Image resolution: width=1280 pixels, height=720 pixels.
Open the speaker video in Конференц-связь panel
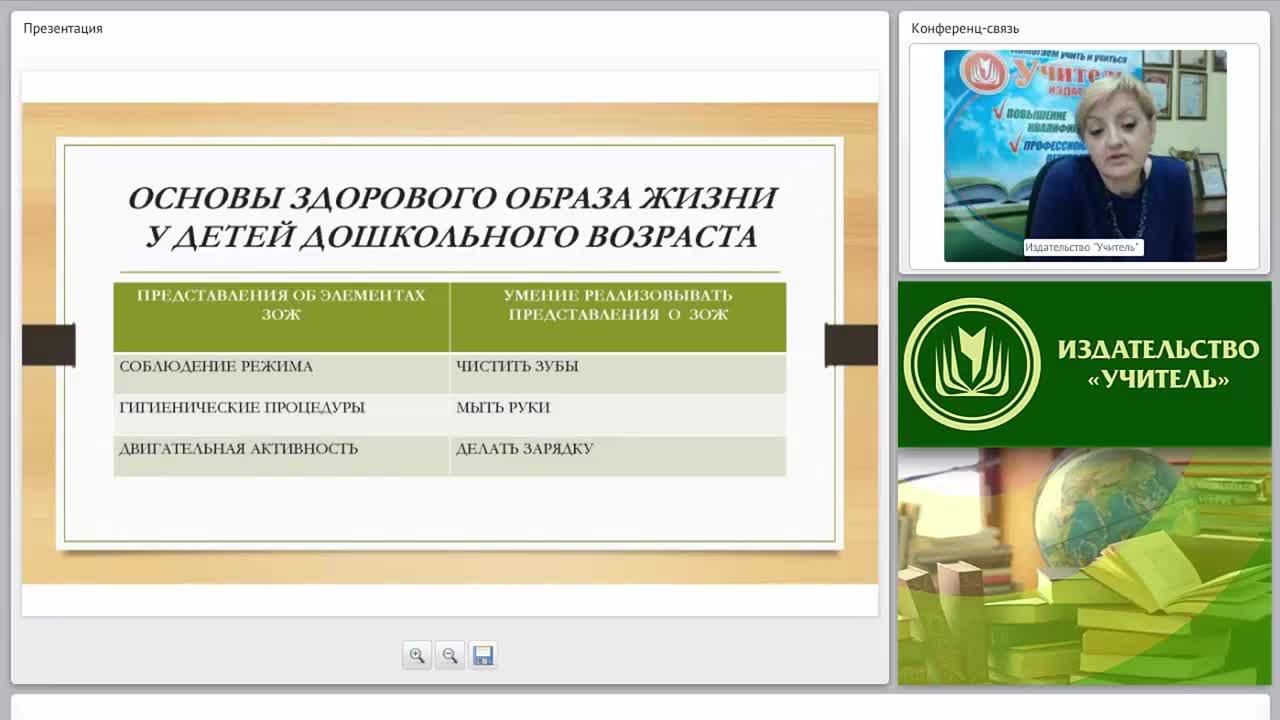coord(1085,156)
